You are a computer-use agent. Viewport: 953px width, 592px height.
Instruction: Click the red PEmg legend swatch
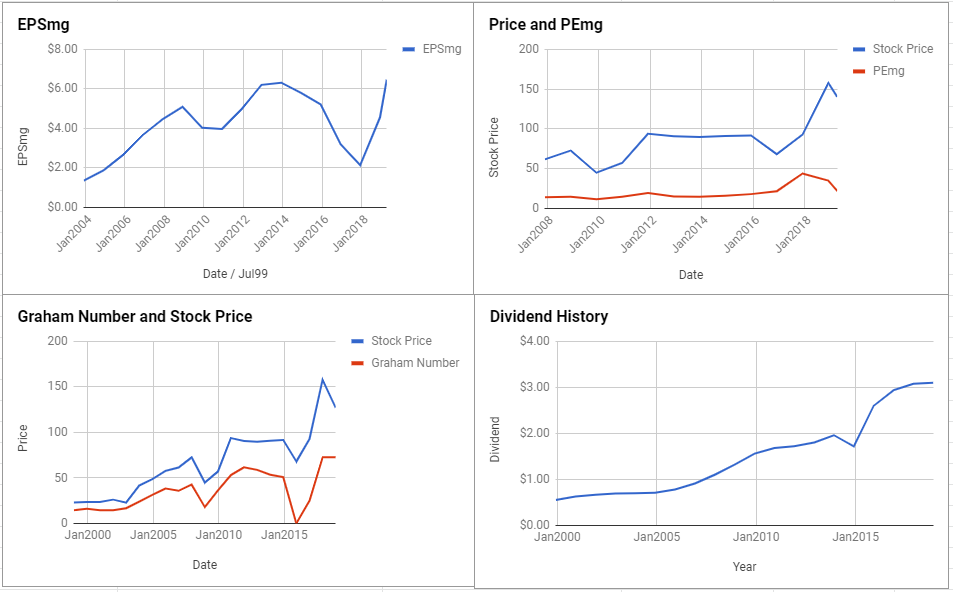[x=858, y=71]
